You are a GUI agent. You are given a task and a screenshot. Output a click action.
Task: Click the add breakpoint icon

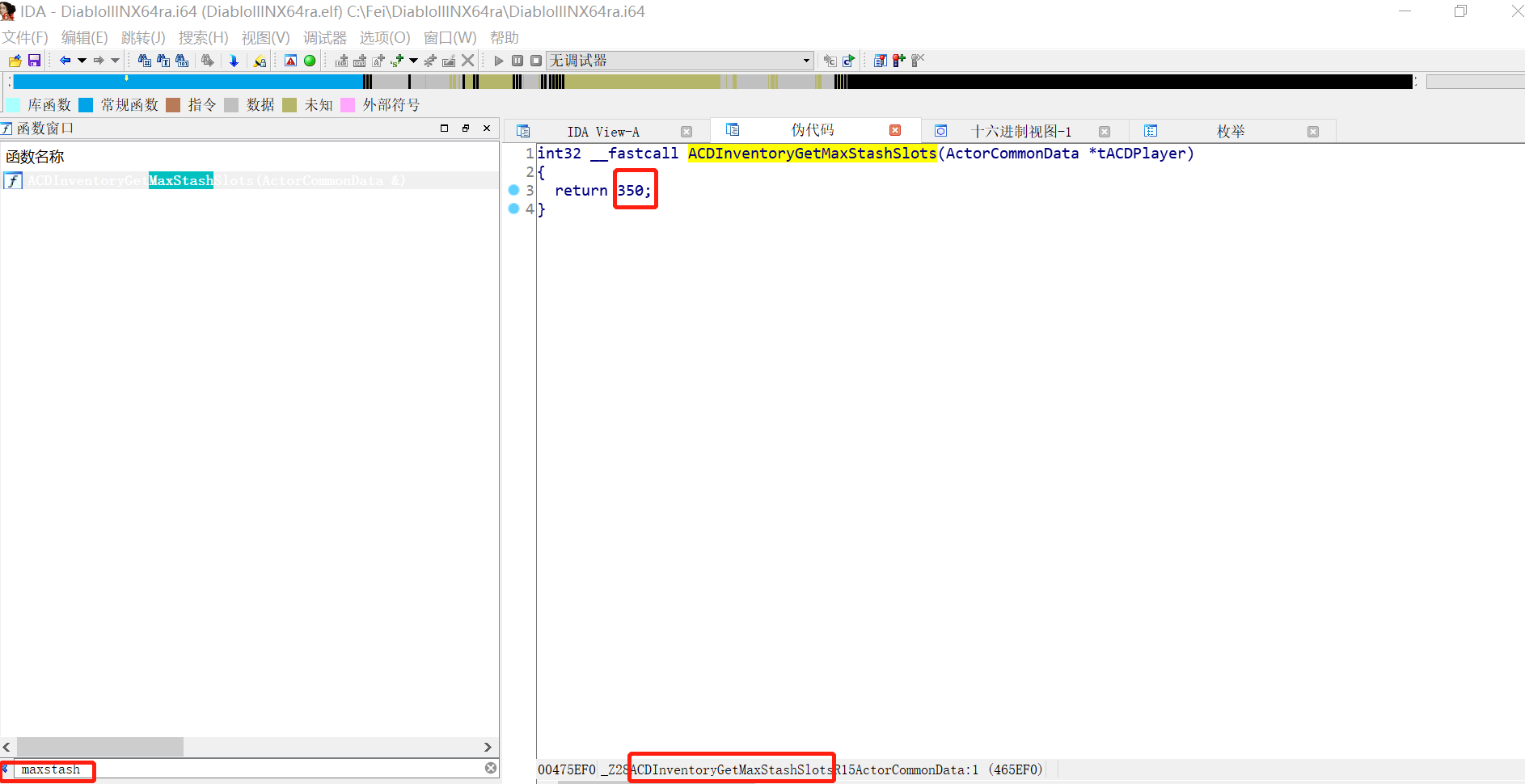(899, 61)
